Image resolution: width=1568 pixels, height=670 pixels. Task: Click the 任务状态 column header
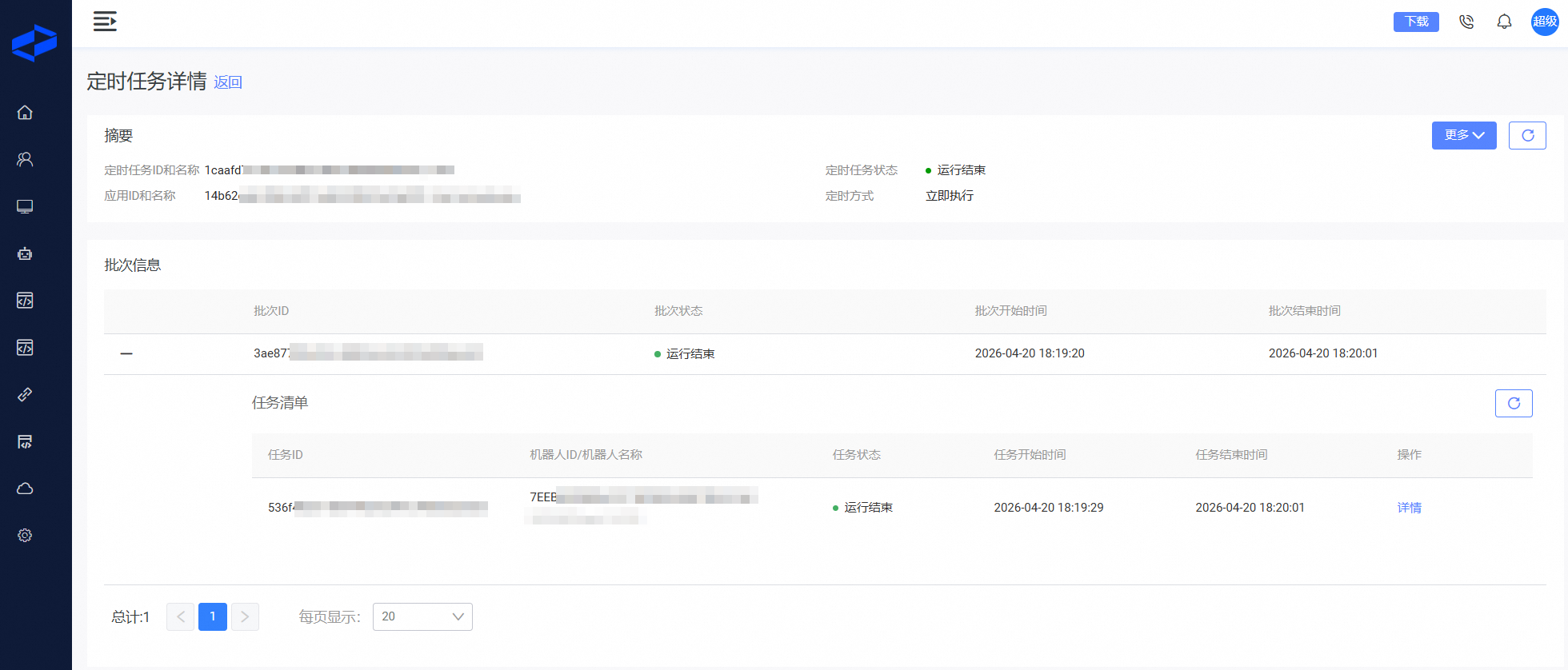(x=857, y=455)
